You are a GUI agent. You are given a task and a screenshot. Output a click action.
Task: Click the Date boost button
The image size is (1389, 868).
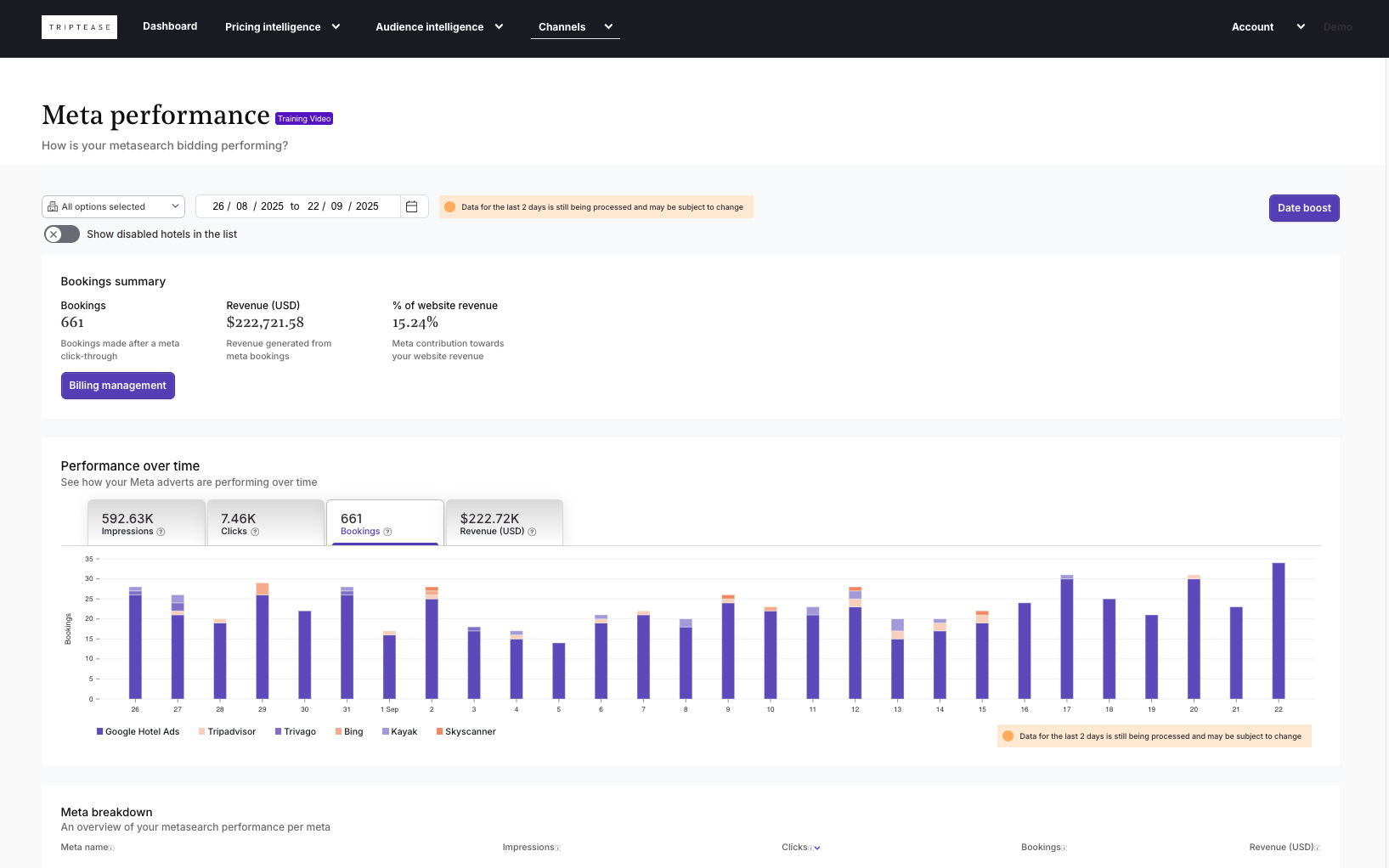coord(1303,208)
